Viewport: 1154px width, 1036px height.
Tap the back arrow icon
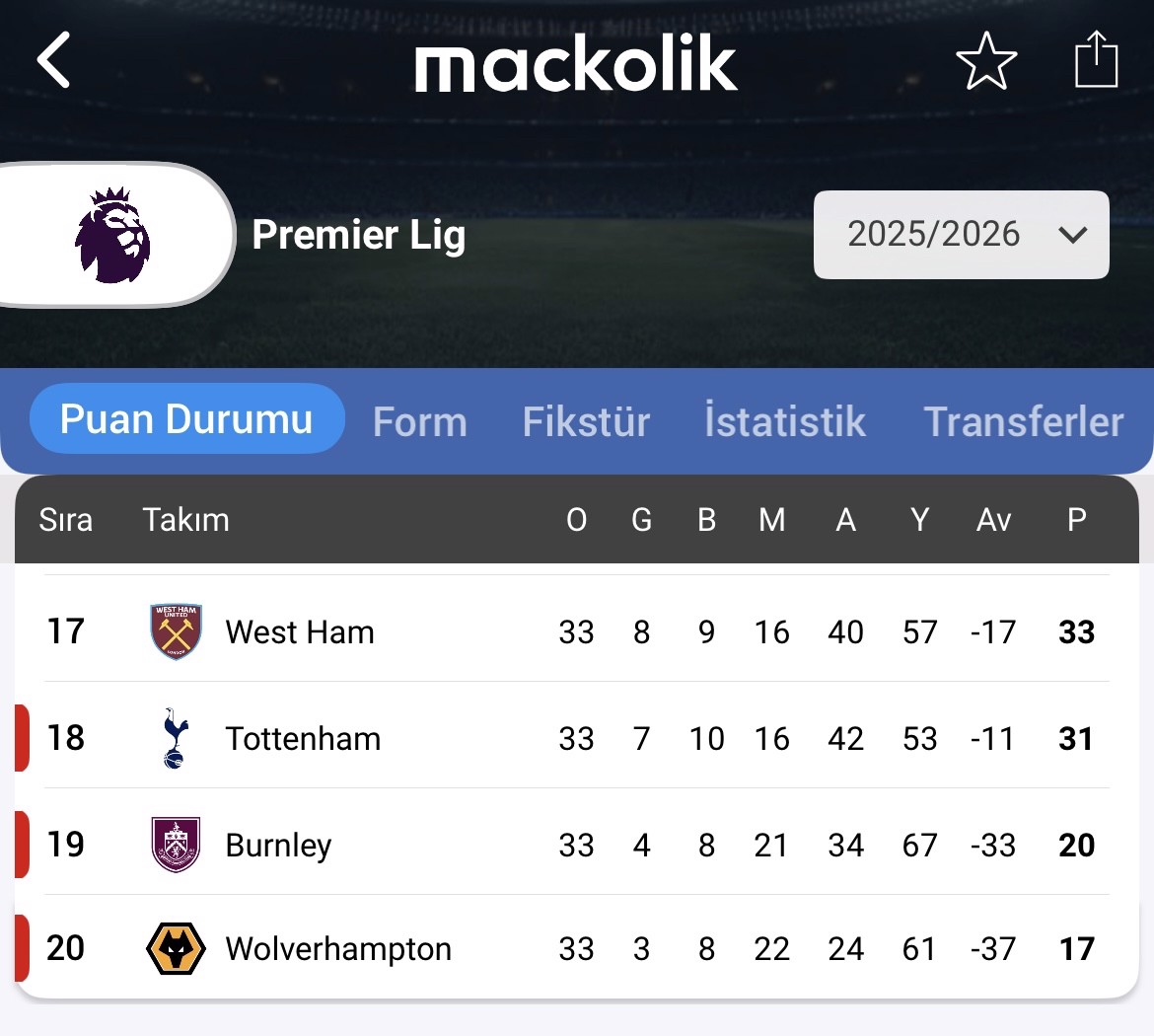pos(54,60)
